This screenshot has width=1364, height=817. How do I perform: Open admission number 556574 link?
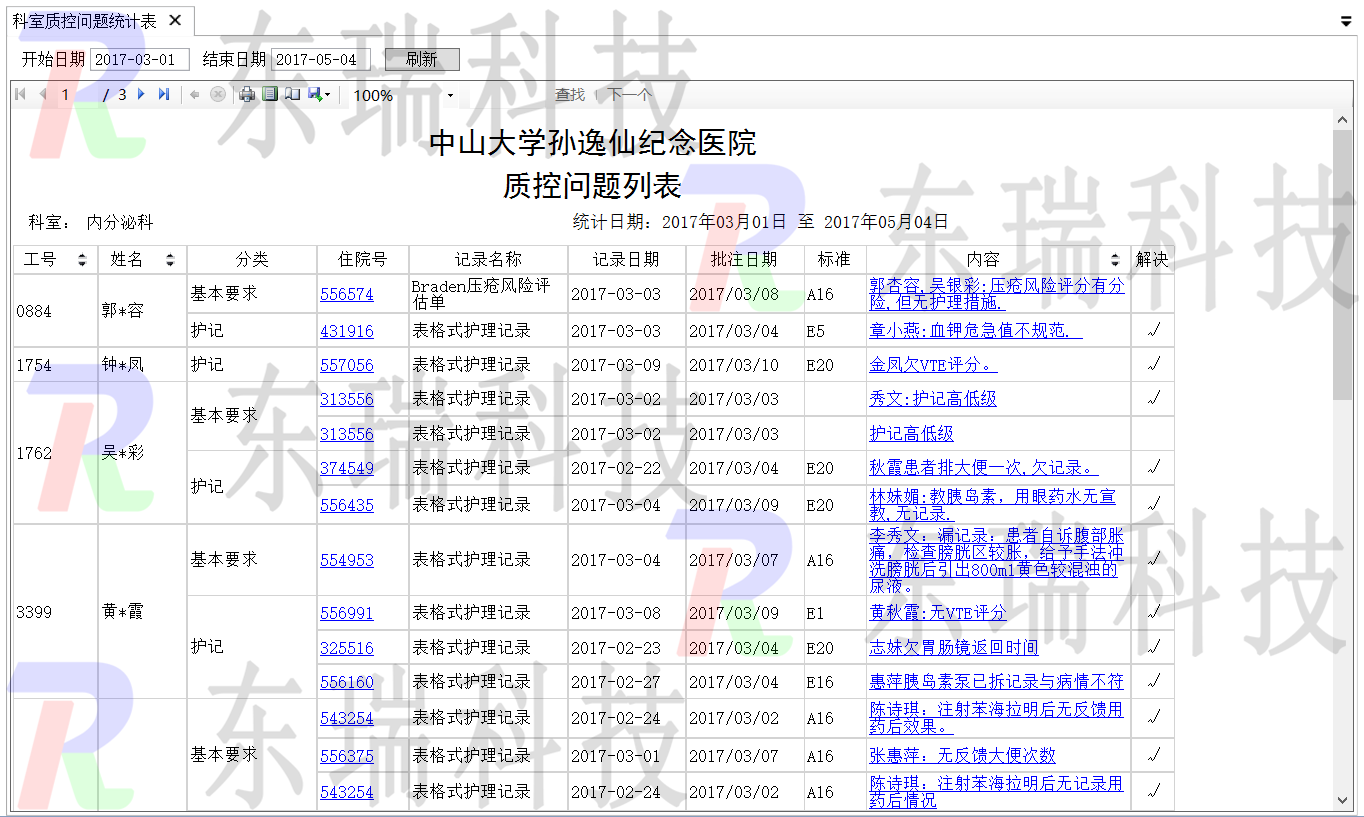pos(347,295)
